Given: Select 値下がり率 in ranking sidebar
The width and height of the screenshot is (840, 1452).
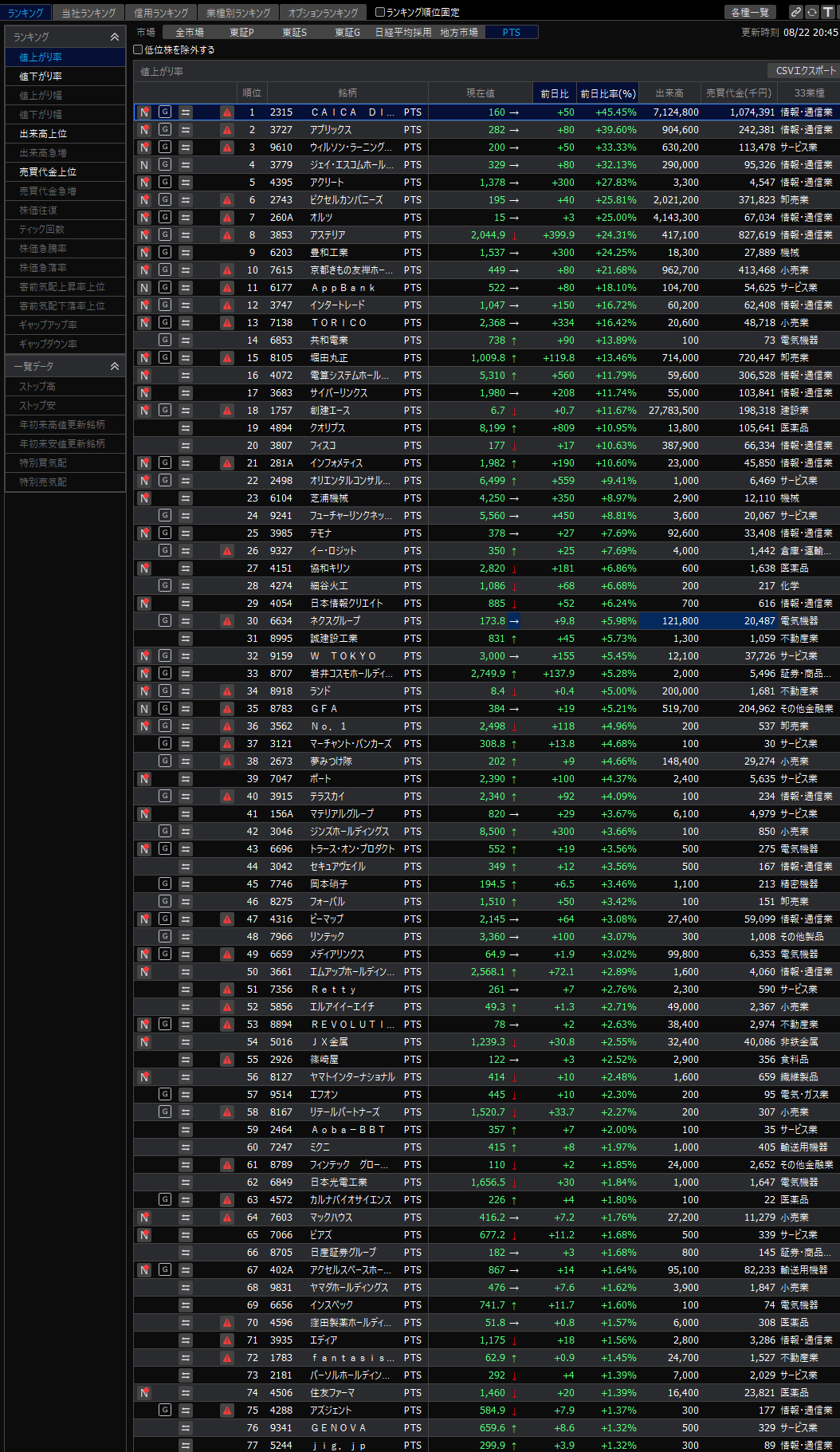Looking at the screenshot, I should (65, 77).
